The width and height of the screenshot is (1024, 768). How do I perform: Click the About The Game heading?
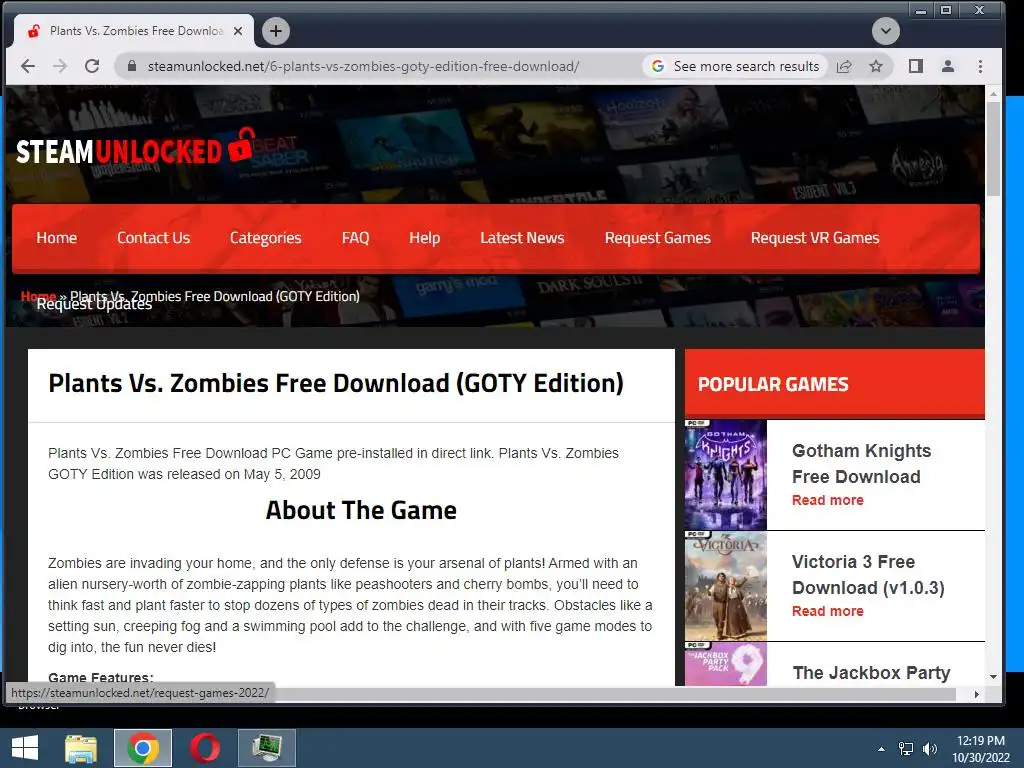coord(361,510)
